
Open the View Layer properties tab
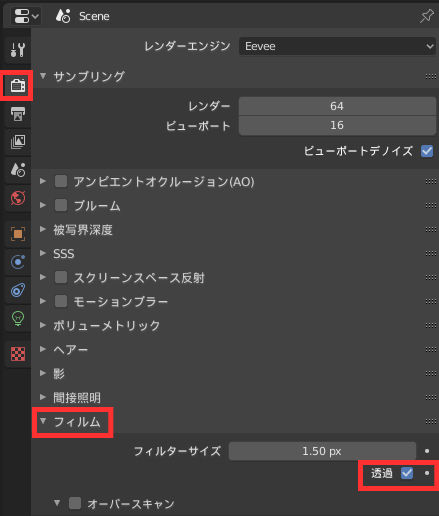click(18, 142)
